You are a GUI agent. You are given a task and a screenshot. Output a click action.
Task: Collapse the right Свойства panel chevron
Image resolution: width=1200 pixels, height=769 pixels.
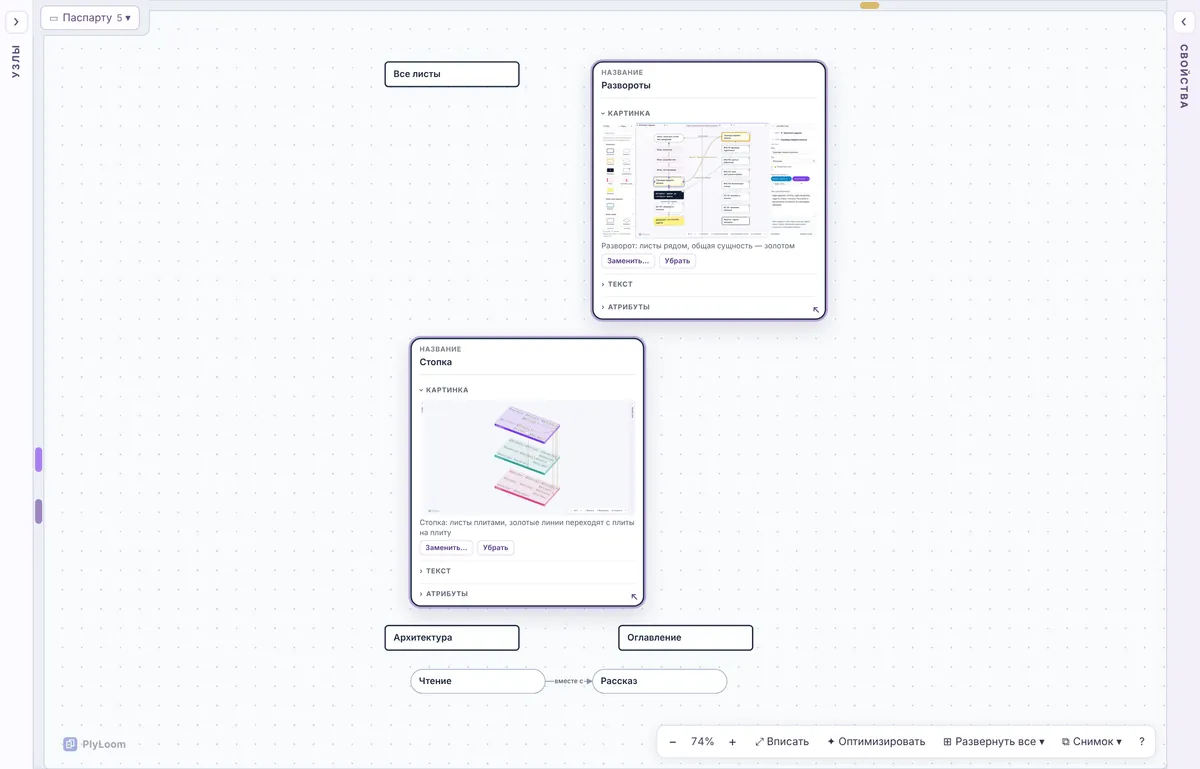[x=1184, y=22]
